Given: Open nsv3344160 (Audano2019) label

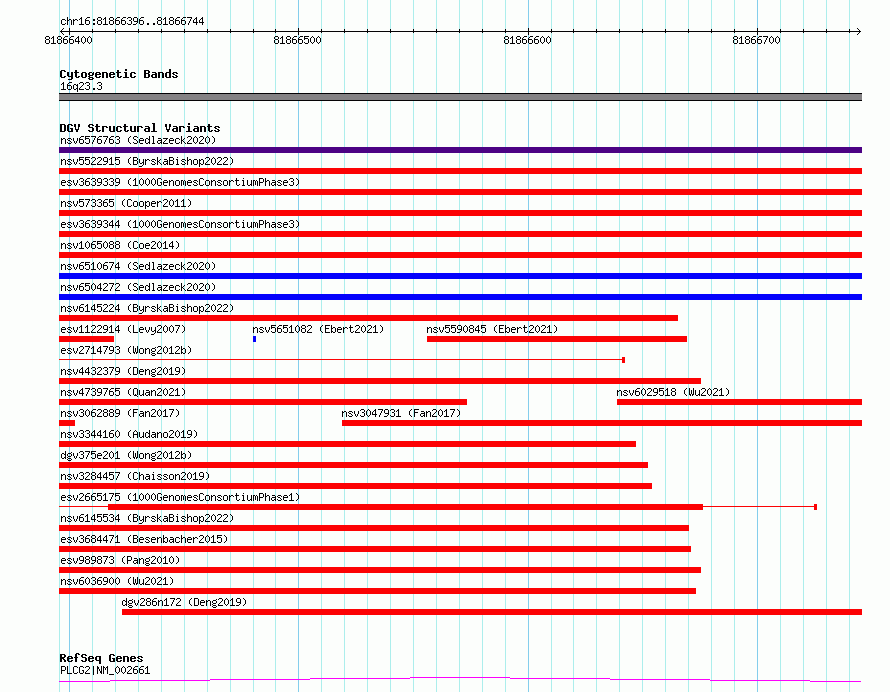Looking at the screenshot, I should (129, 434).
